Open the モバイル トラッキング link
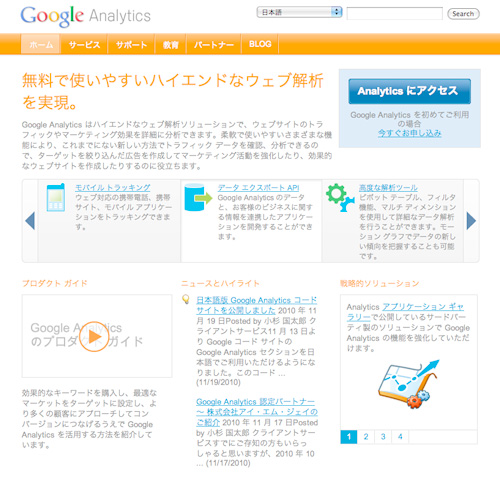500x485 pixels. pos(113,188)
